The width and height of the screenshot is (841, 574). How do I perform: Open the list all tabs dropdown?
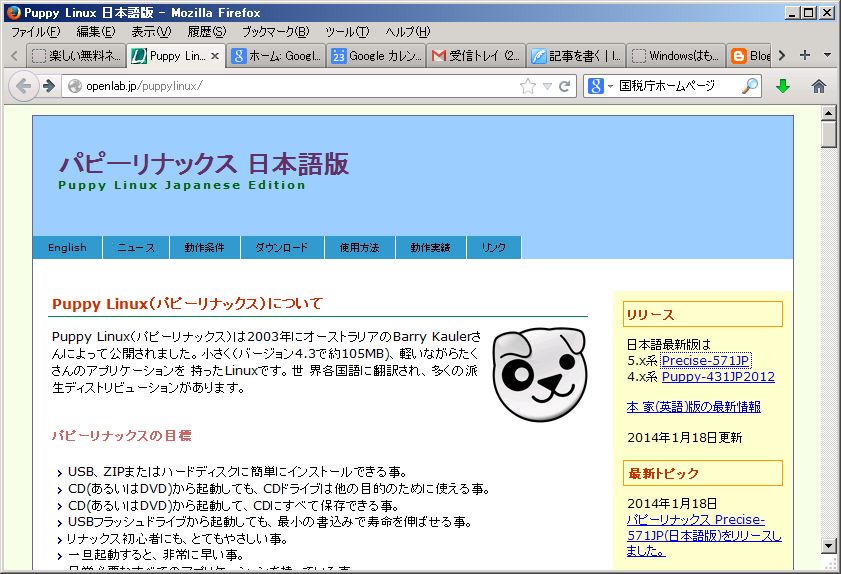click(827, 55)
